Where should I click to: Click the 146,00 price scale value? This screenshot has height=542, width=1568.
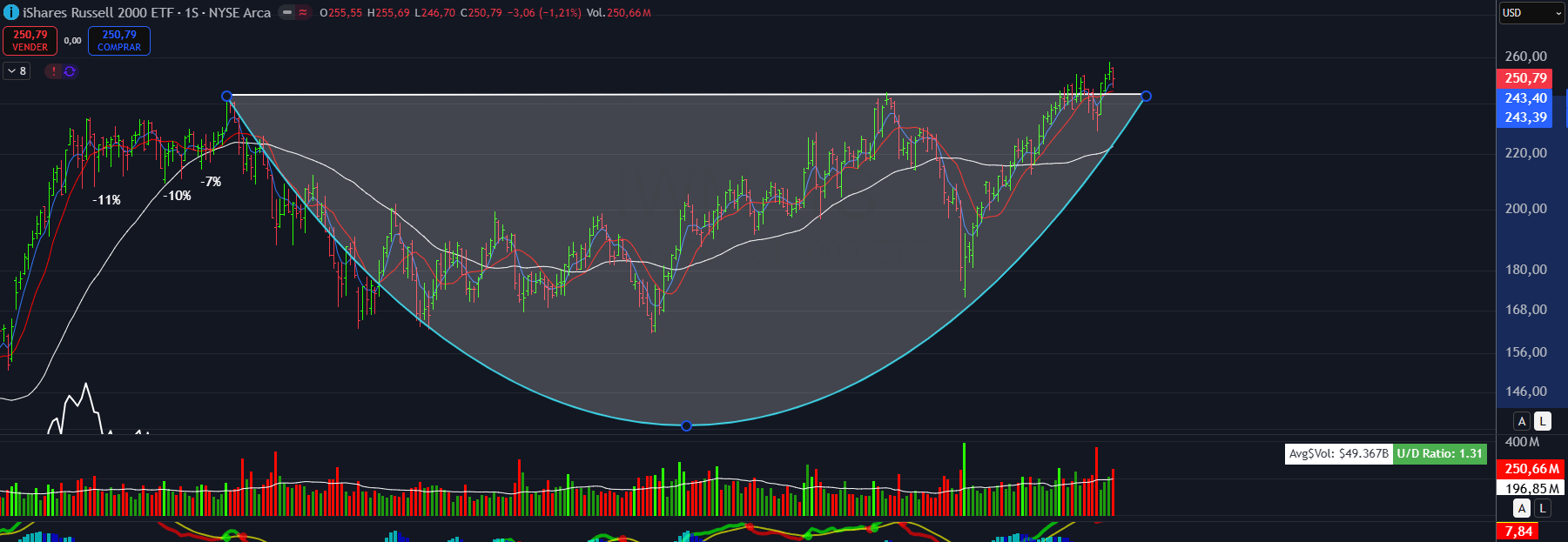pyautogui.click(x=1525, y=391)
